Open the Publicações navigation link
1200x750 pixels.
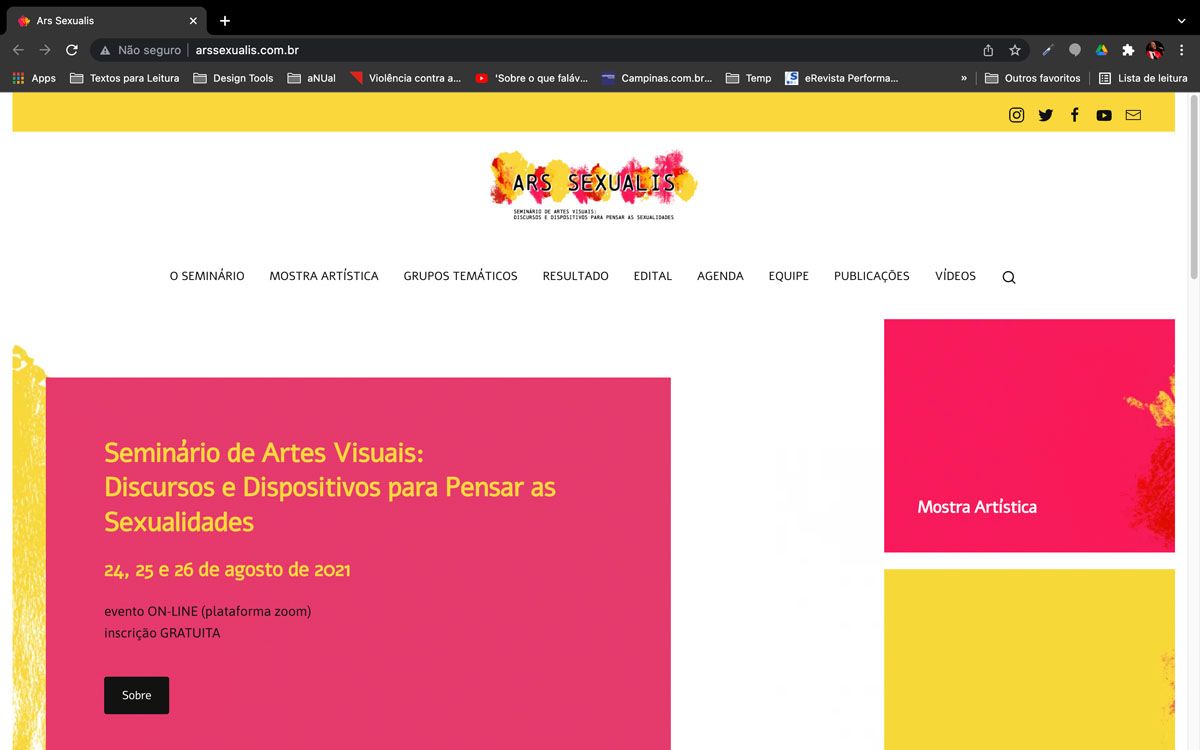point(871,276)
